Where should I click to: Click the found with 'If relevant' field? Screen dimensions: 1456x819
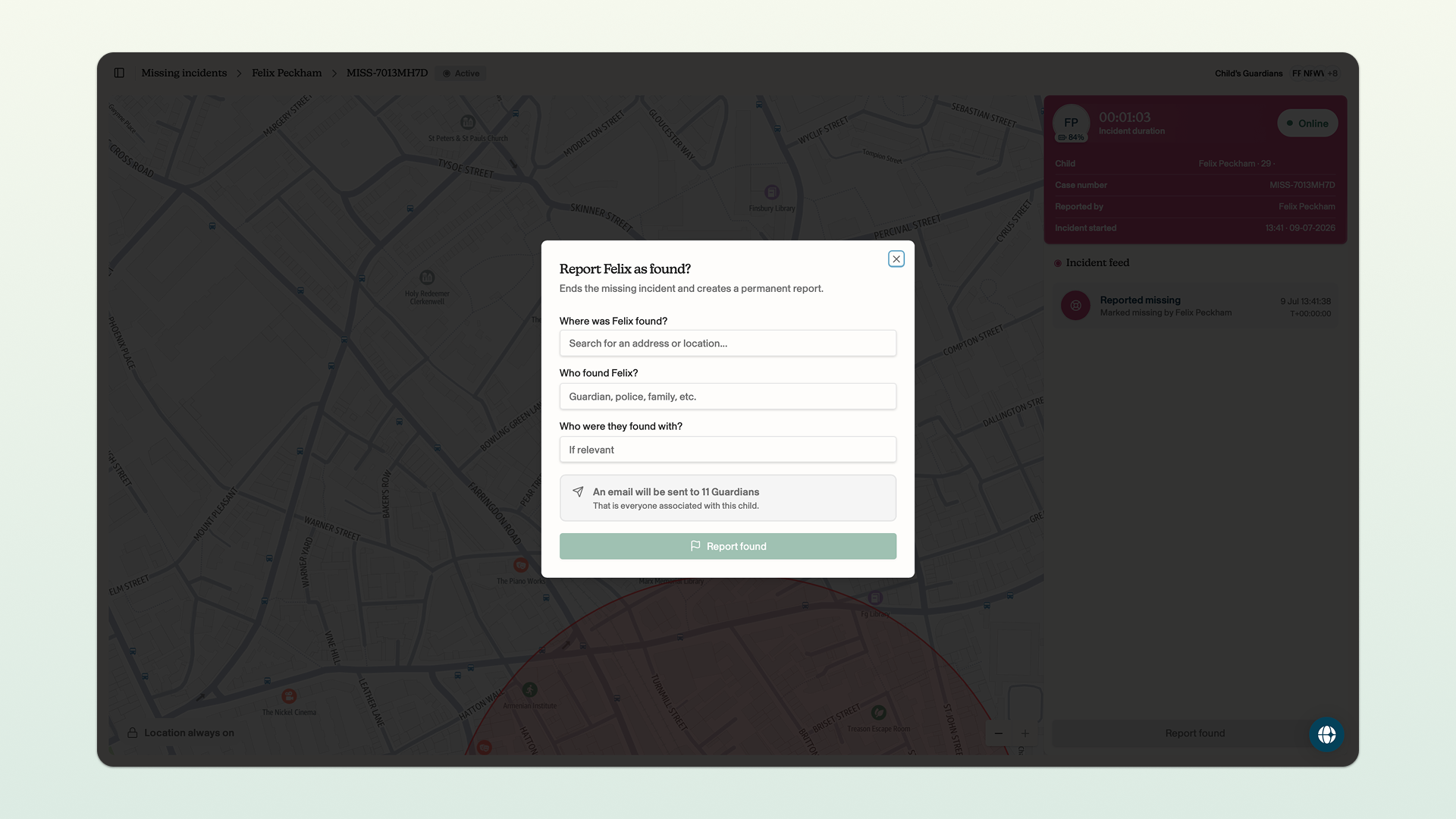728,450
